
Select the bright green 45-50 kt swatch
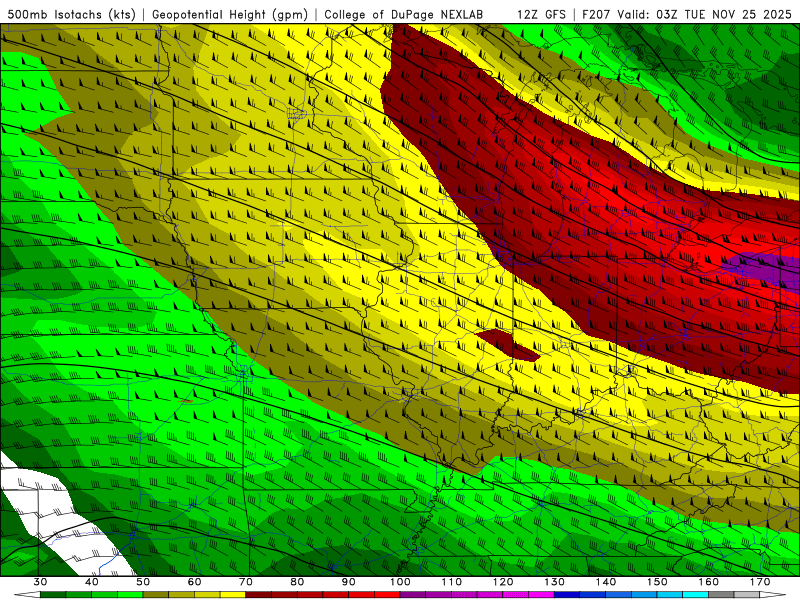click(130, 595)
